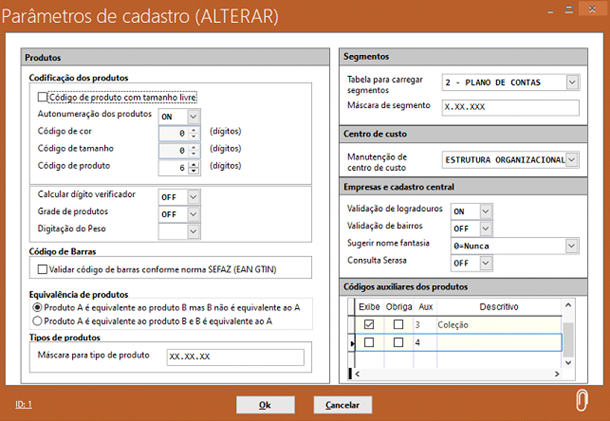Toggle Validar código de barras SEFAZ checkbox

[43, 269]
